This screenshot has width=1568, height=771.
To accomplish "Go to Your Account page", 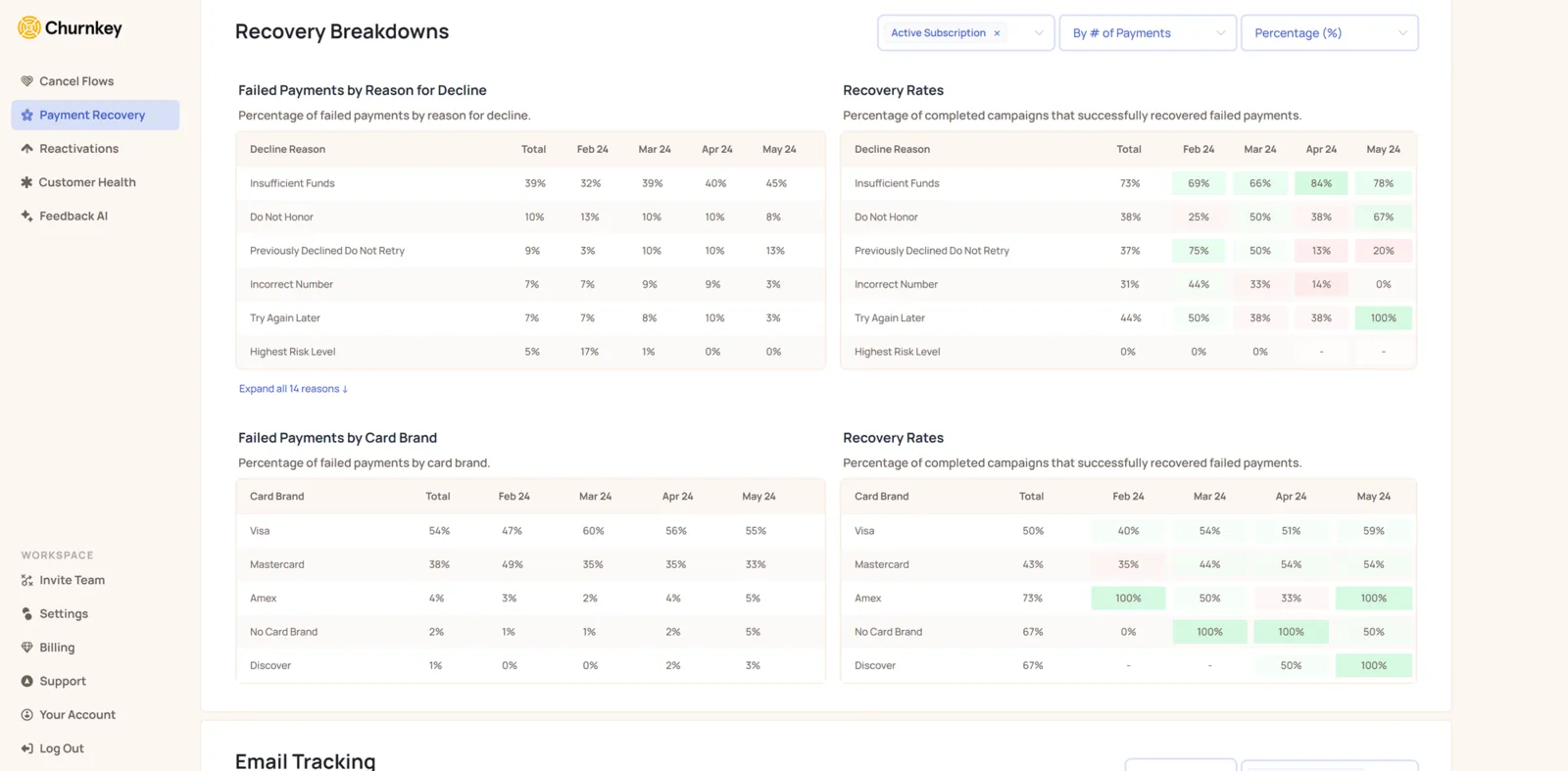I will pyautogui.click(x=77, y=715).
